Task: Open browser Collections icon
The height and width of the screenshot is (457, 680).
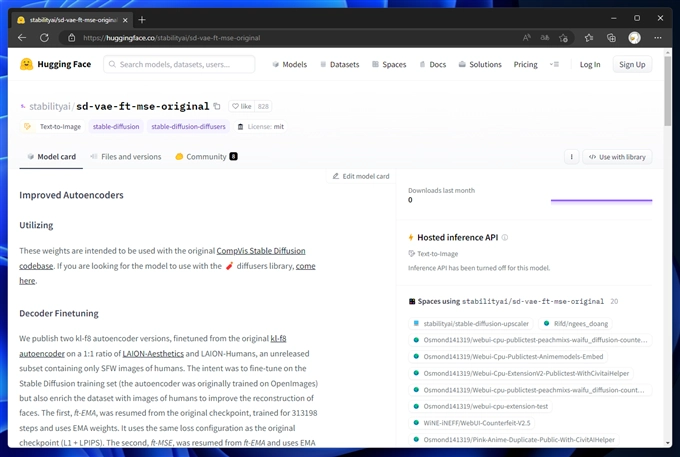Action: tap(611, 38)
